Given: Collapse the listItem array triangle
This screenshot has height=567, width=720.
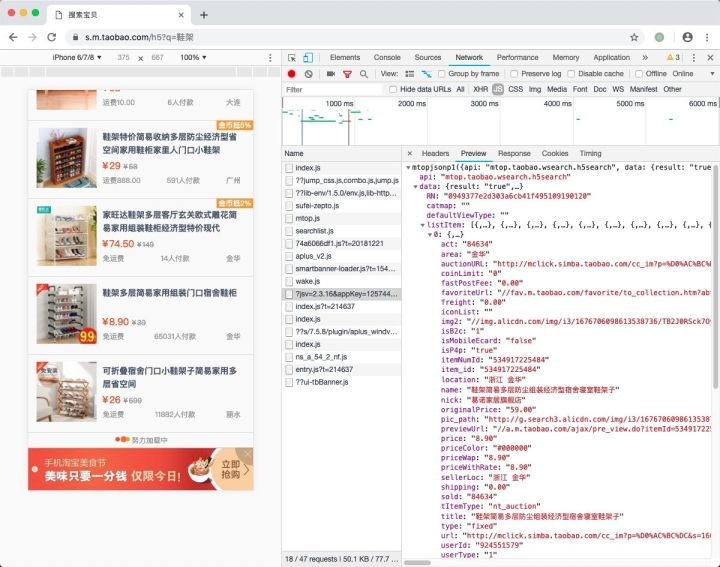Looking at the screenshot, I should (x=423, y=225).
